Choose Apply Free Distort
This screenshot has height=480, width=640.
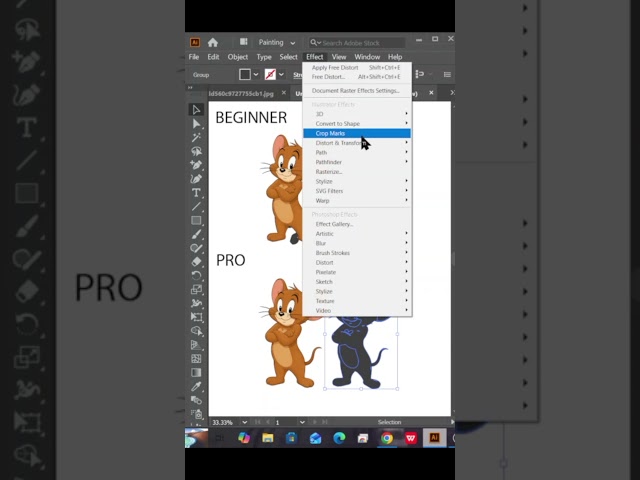tap(357, 67)
